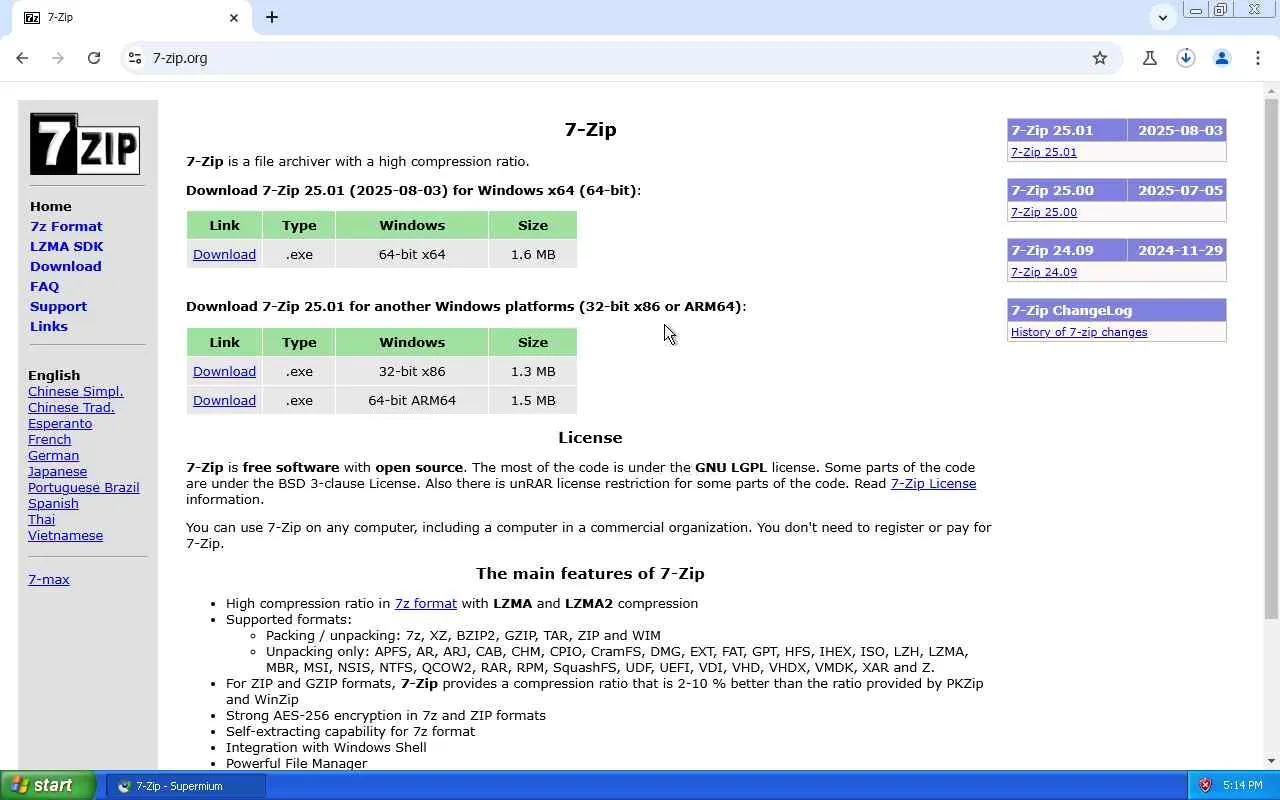
Task: Open the user profile icon
Action: 1222,58
